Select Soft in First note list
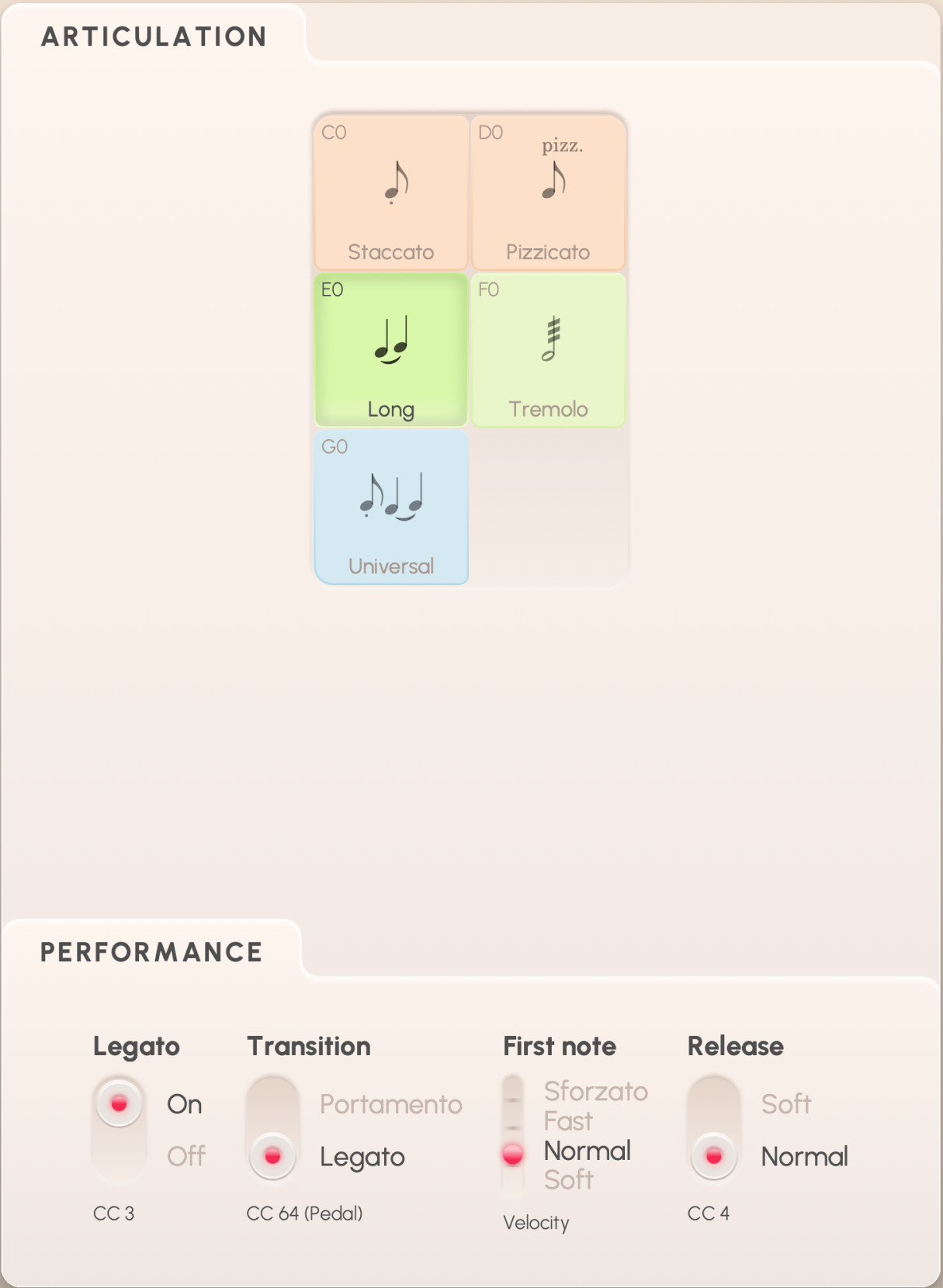943x1288 pixels. (x=569, y=1180)
